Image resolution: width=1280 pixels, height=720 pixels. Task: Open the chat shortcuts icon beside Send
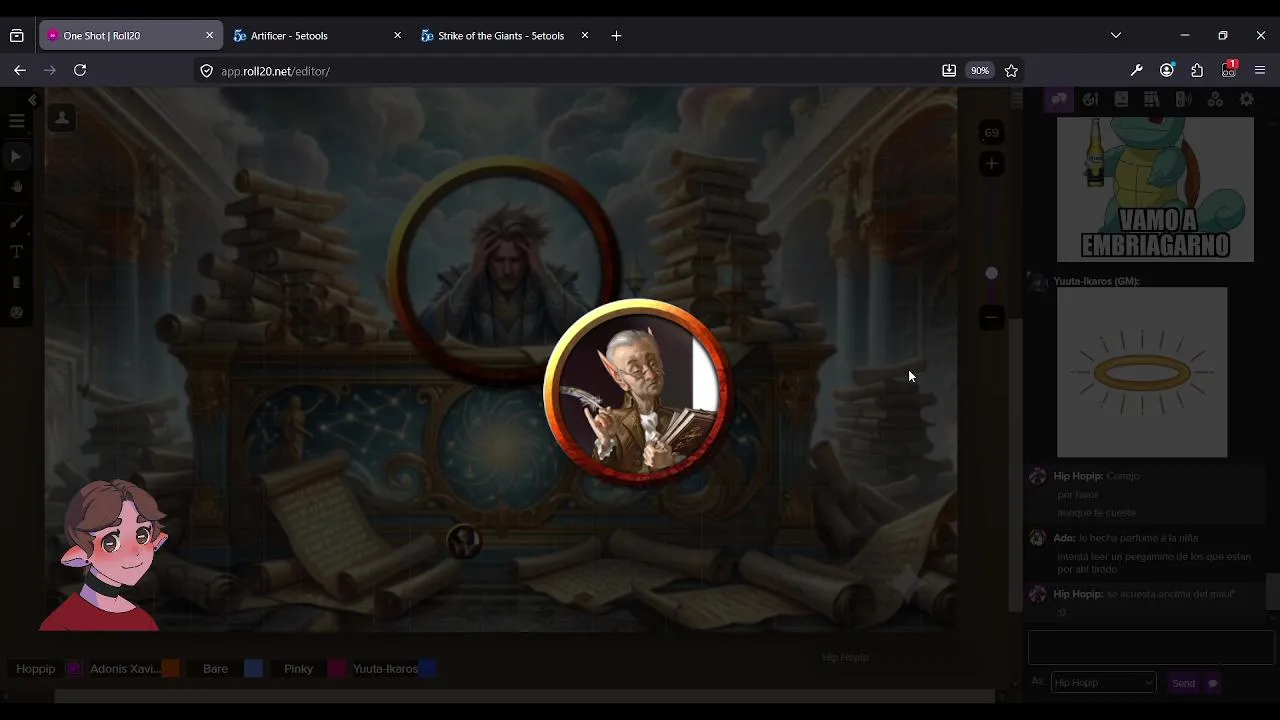click(1212, 684)
